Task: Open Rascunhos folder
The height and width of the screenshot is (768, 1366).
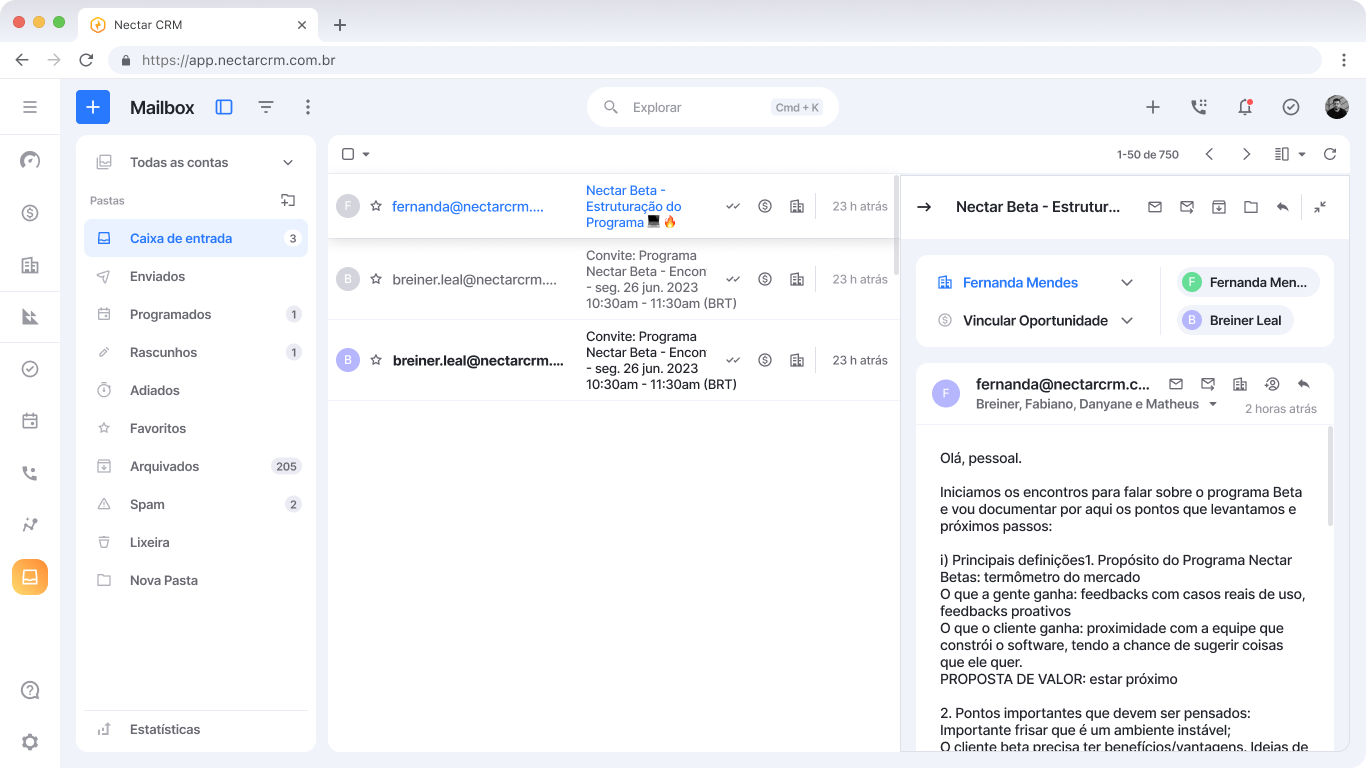Action: tap(196, 352)
